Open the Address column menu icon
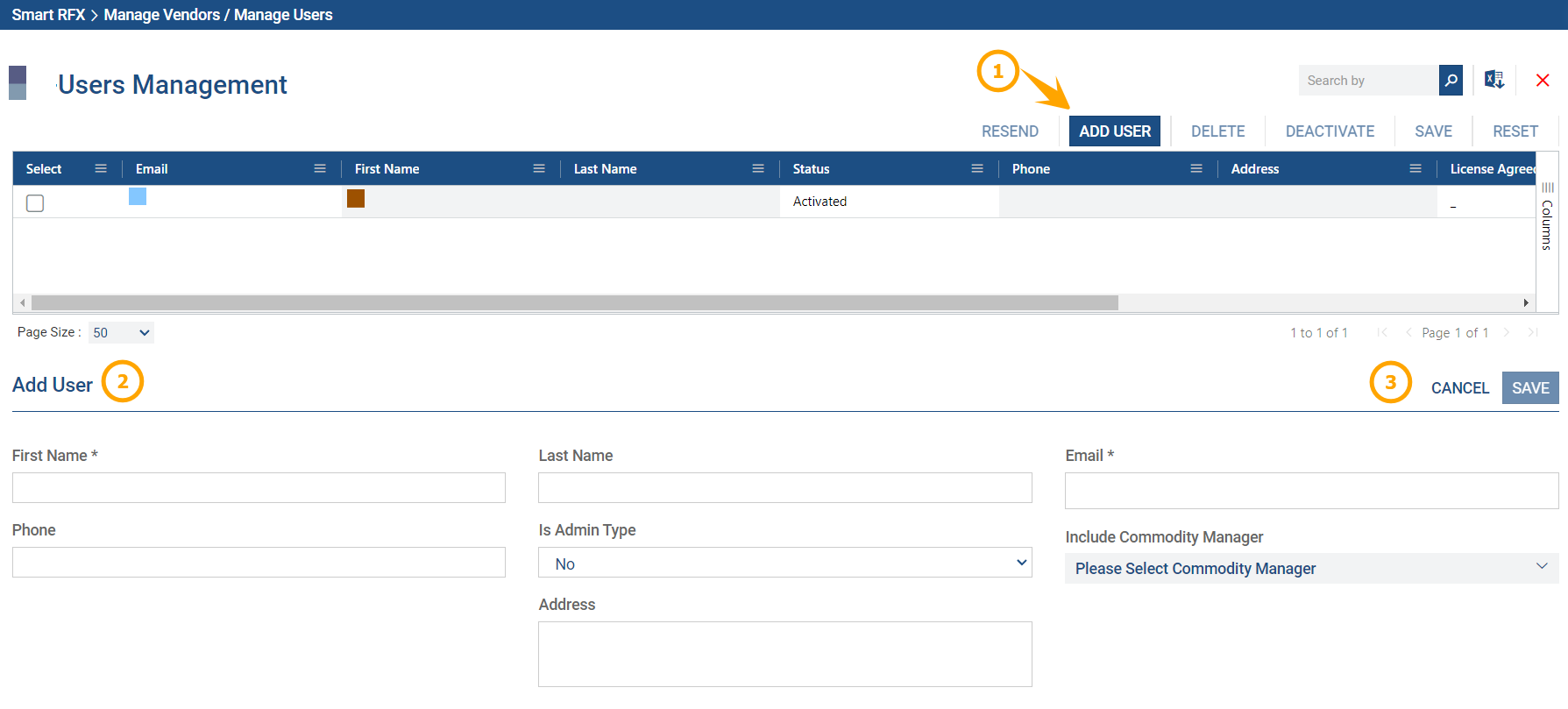 coord(1415,169)
